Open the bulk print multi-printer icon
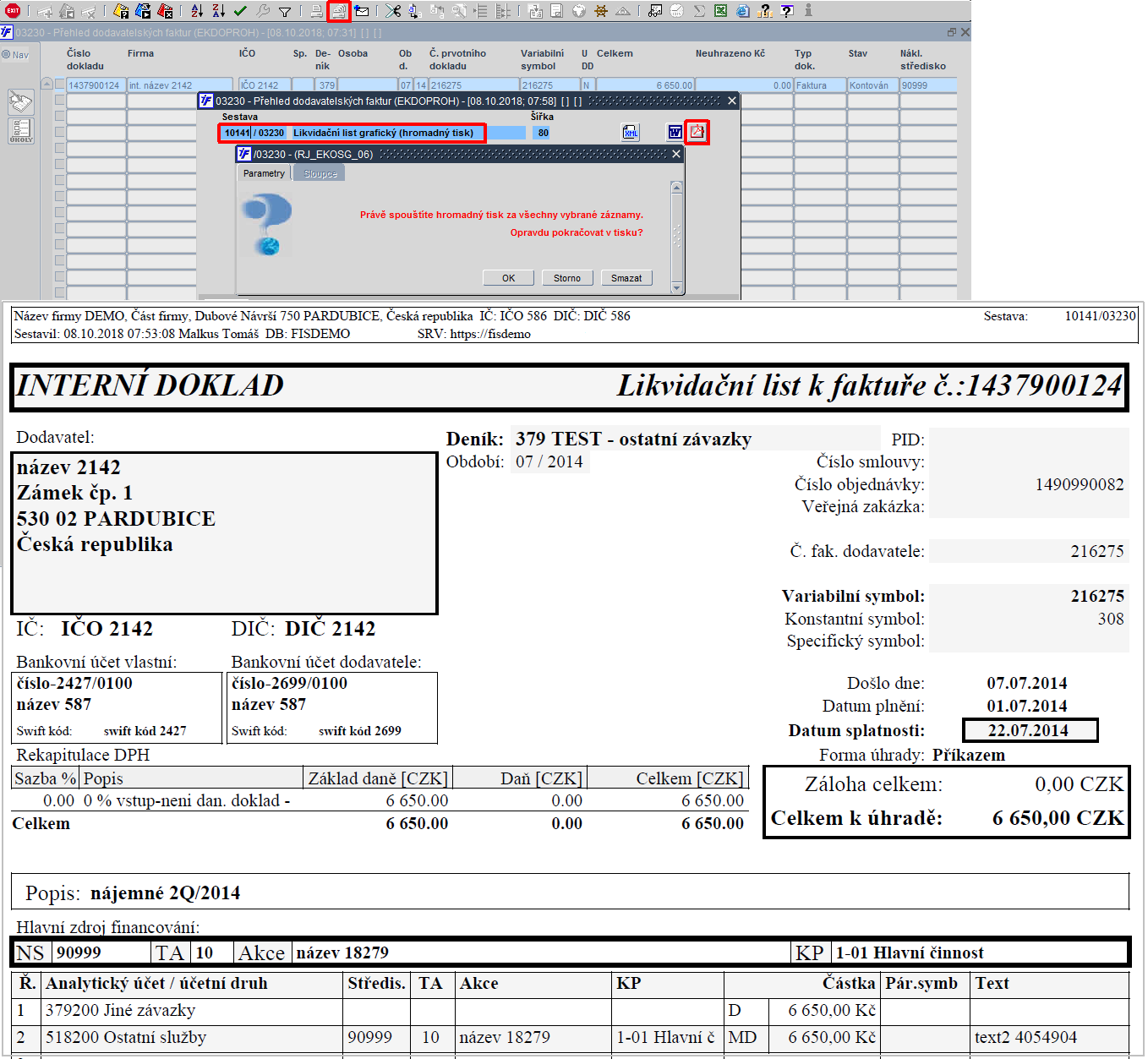This screenshot has width=1148, height=1059. tap(338, 11)
